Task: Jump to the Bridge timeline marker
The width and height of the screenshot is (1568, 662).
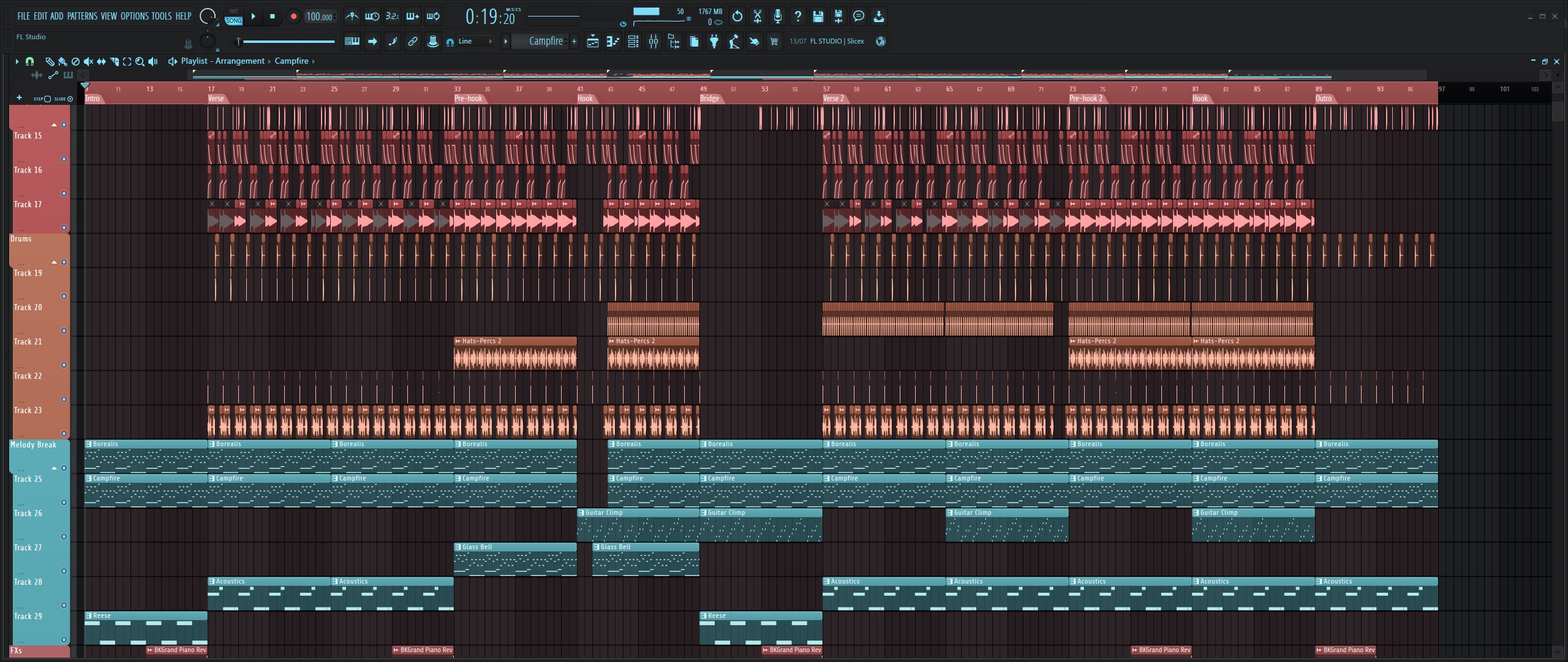Action: coord(710,99)
